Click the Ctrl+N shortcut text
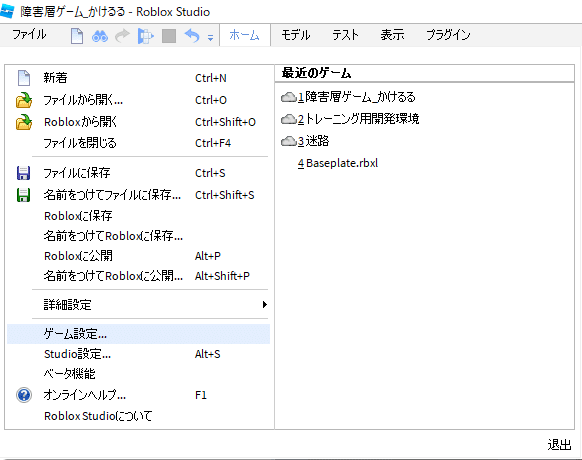This screenshot has width=582, height=460. (x=211, y=78)
